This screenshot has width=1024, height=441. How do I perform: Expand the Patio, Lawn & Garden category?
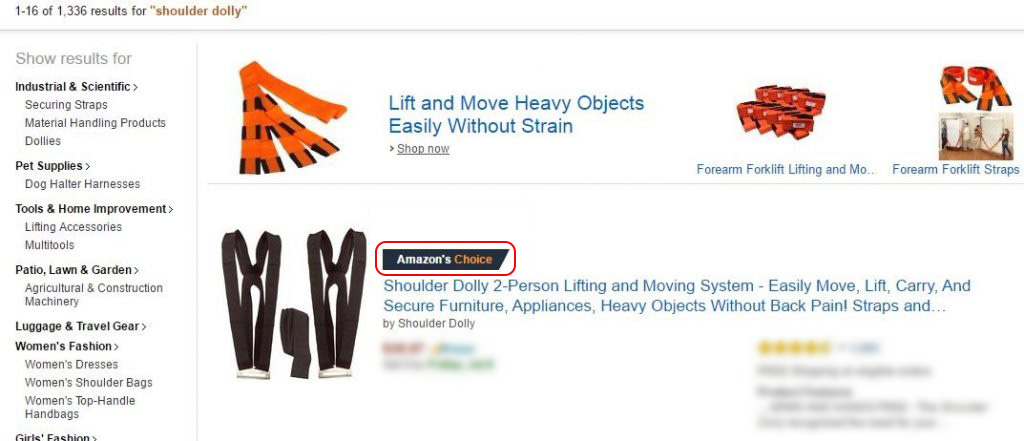click(76, 270)
